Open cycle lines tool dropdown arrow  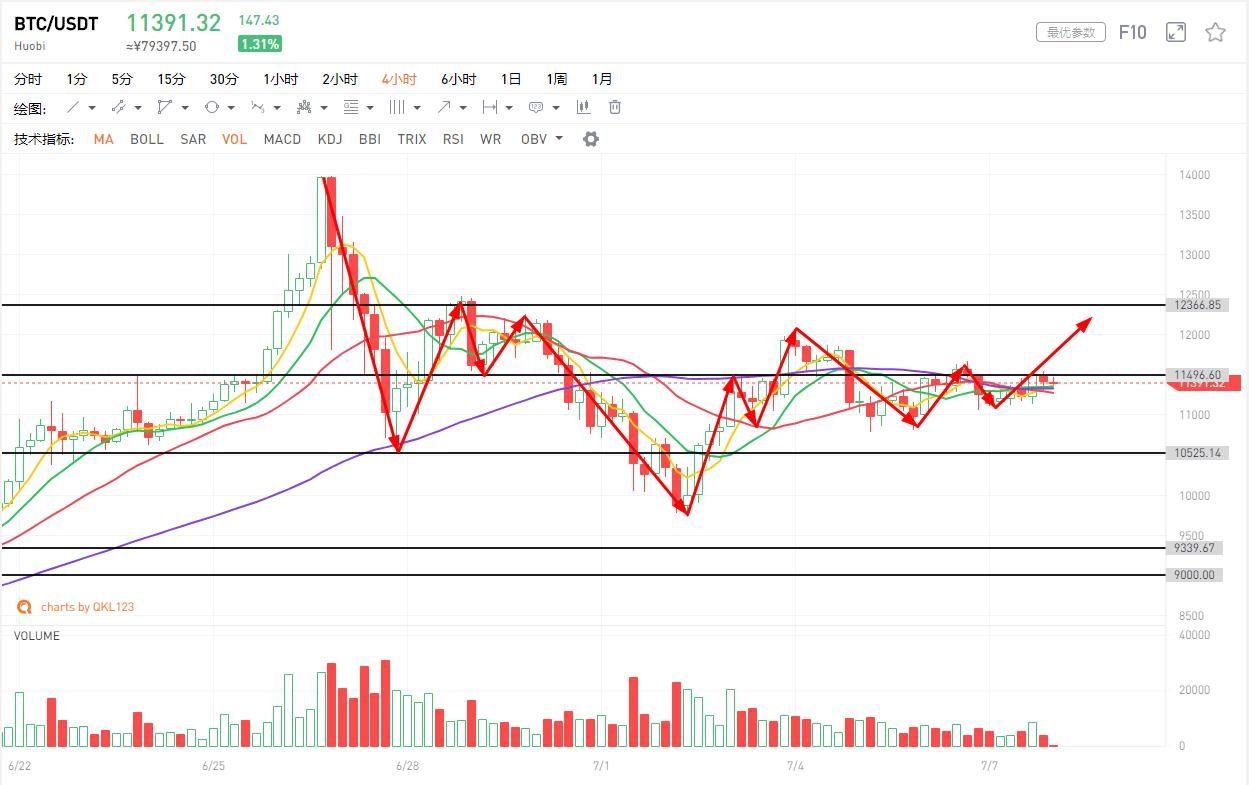click(417, 108)
